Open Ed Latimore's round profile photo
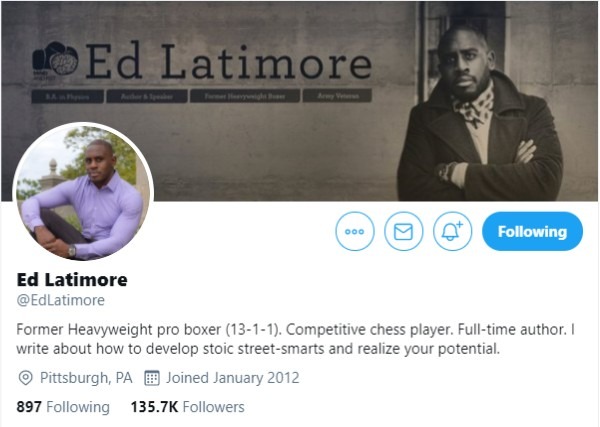The image size is (600, 427). 83,192
